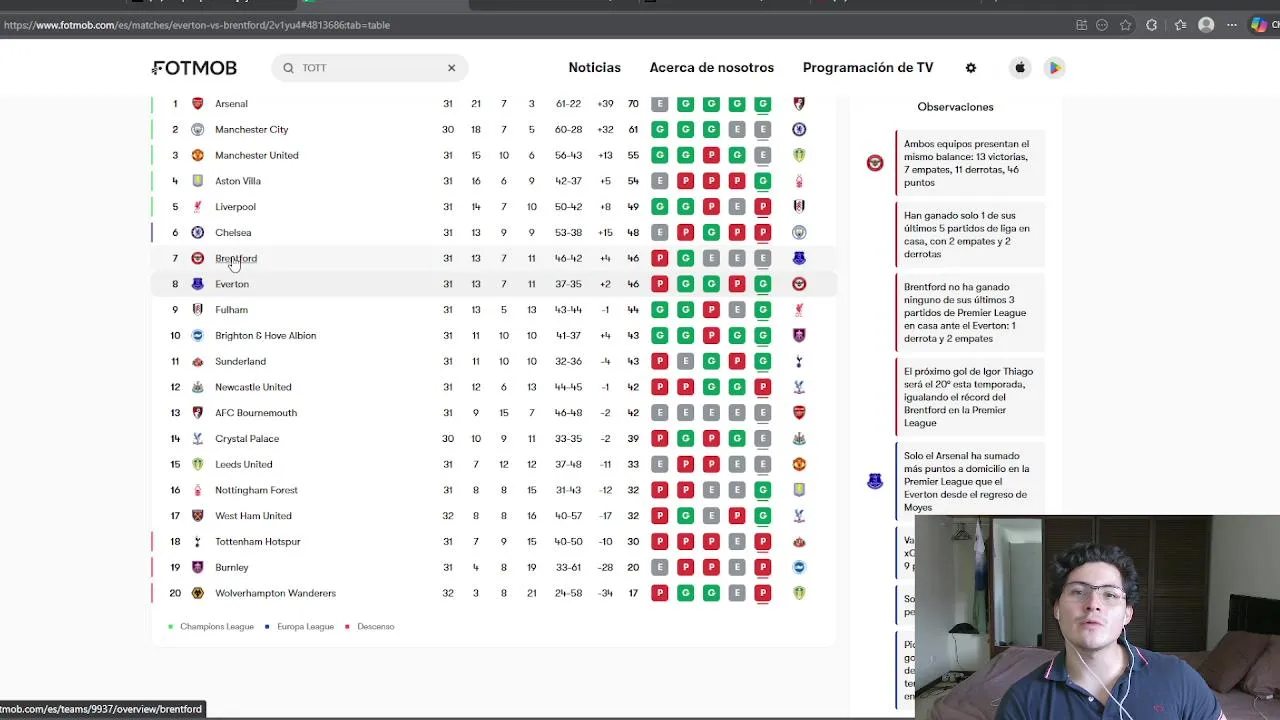This screenshot has width=1280, height=720.
Task: Click the Europa League legend label
Action: (305, 627)
